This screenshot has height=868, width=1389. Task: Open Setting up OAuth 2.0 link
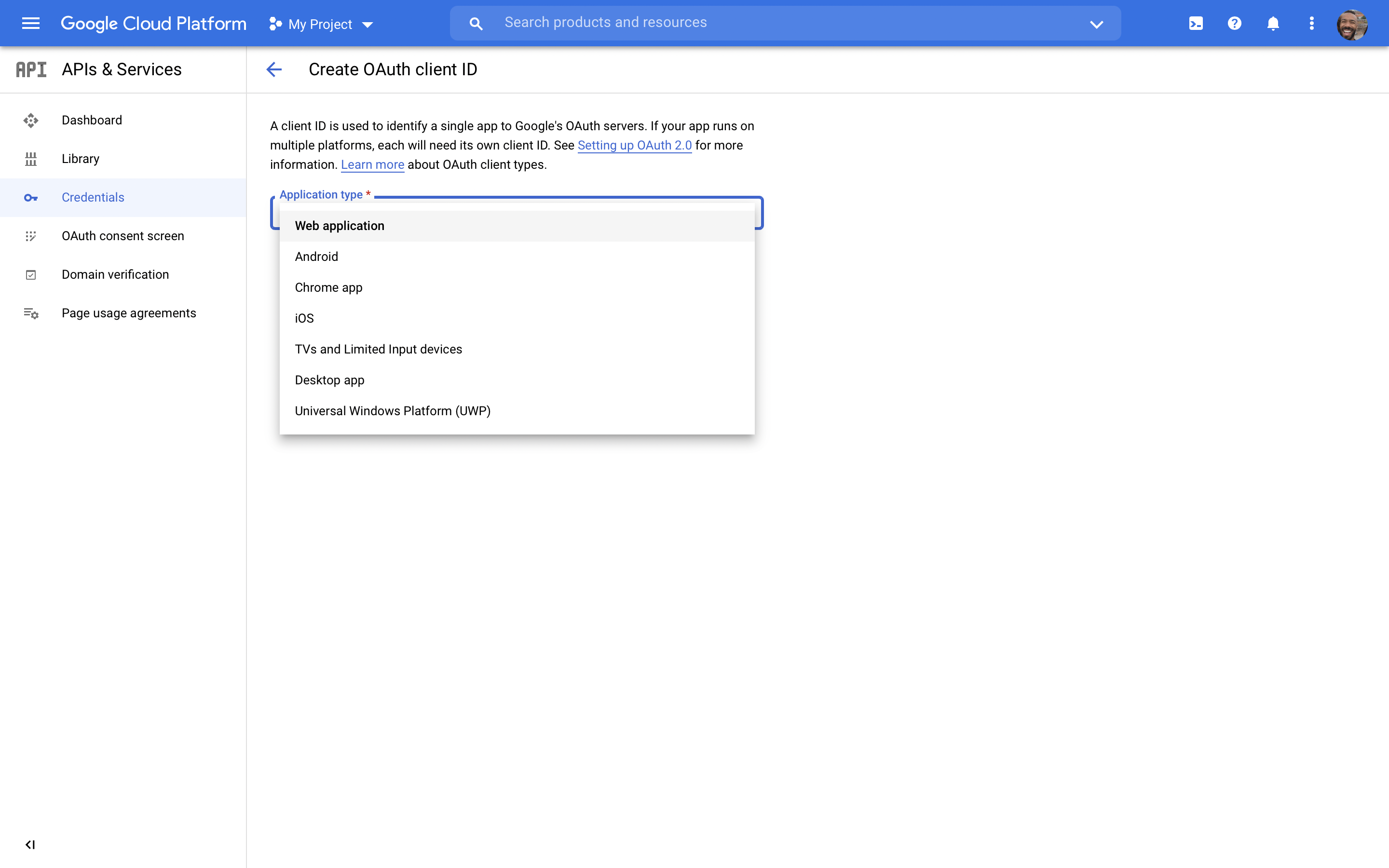coord(634,145)
